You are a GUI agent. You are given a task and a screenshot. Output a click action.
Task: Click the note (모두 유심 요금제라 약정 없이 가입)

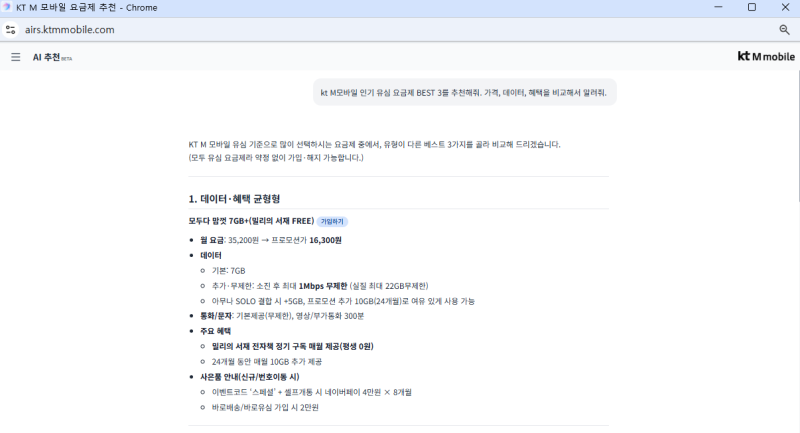click(x=276, y=158)
